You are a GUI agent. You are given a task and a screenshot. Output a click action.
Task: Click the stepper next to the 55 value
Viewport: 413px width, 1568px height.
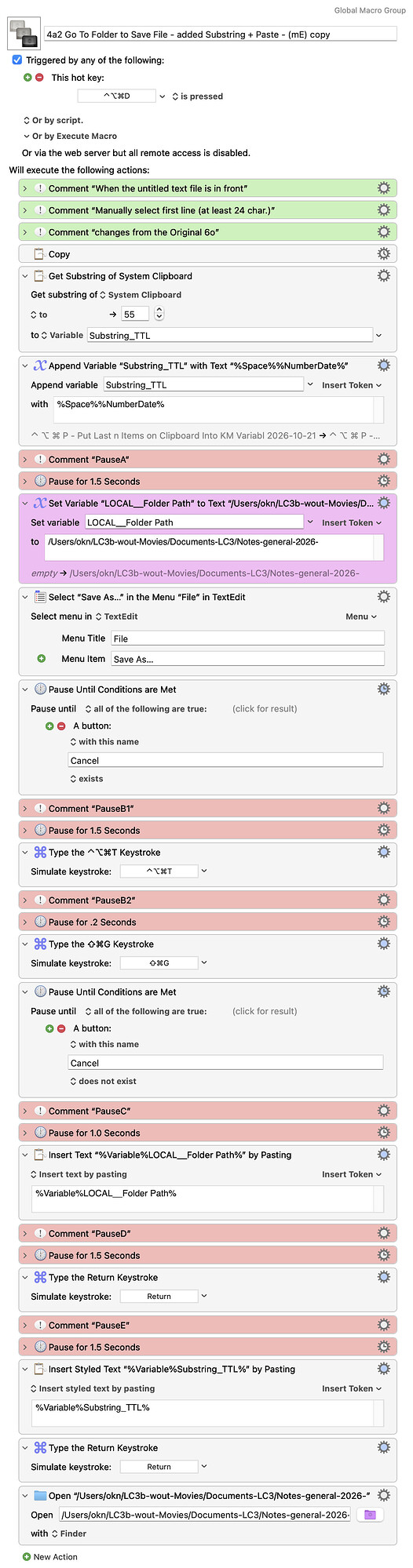(159, 314)
